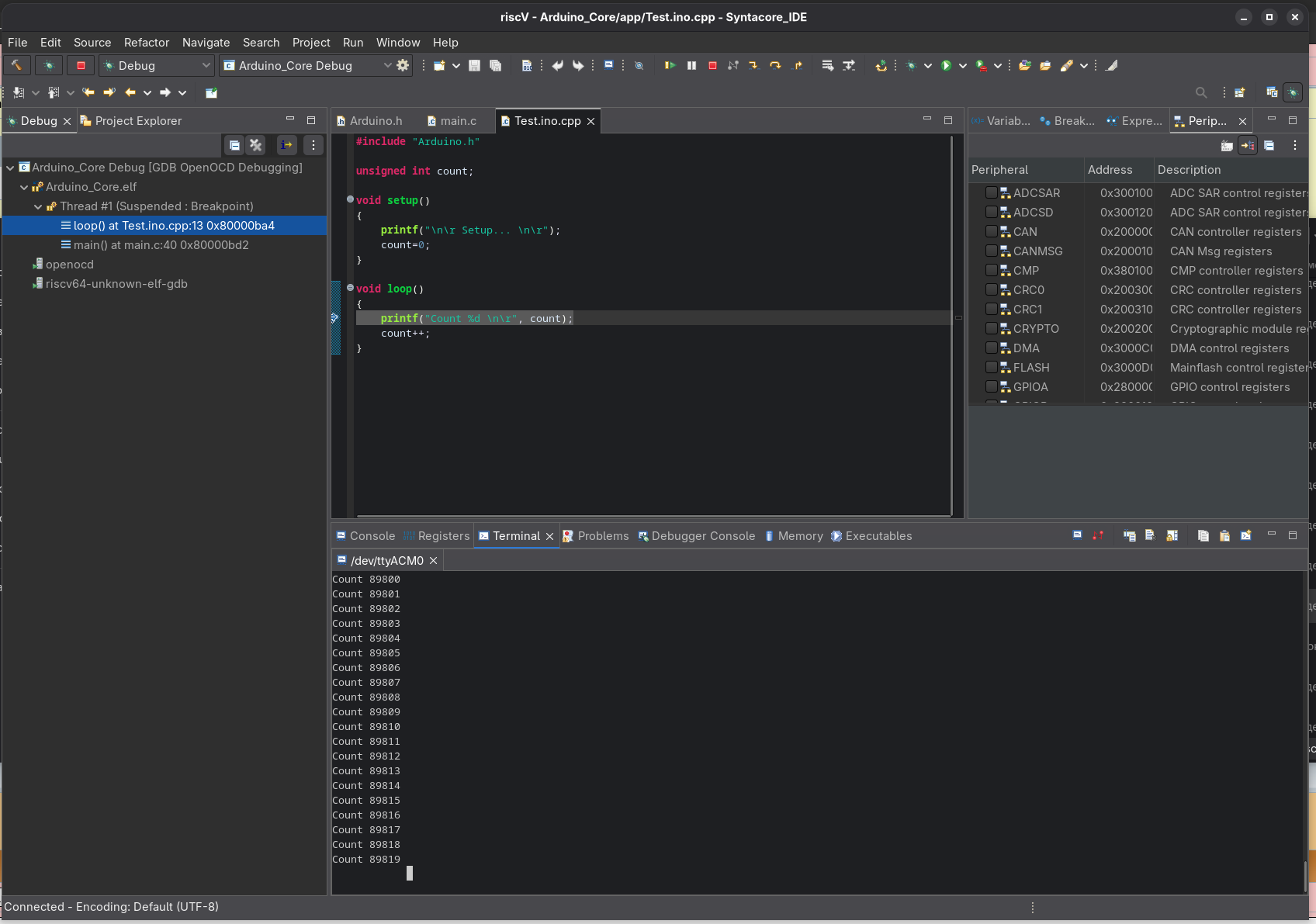
Task: Tick the CRYPTO peripheral checkbox
Action: (991, 328)
